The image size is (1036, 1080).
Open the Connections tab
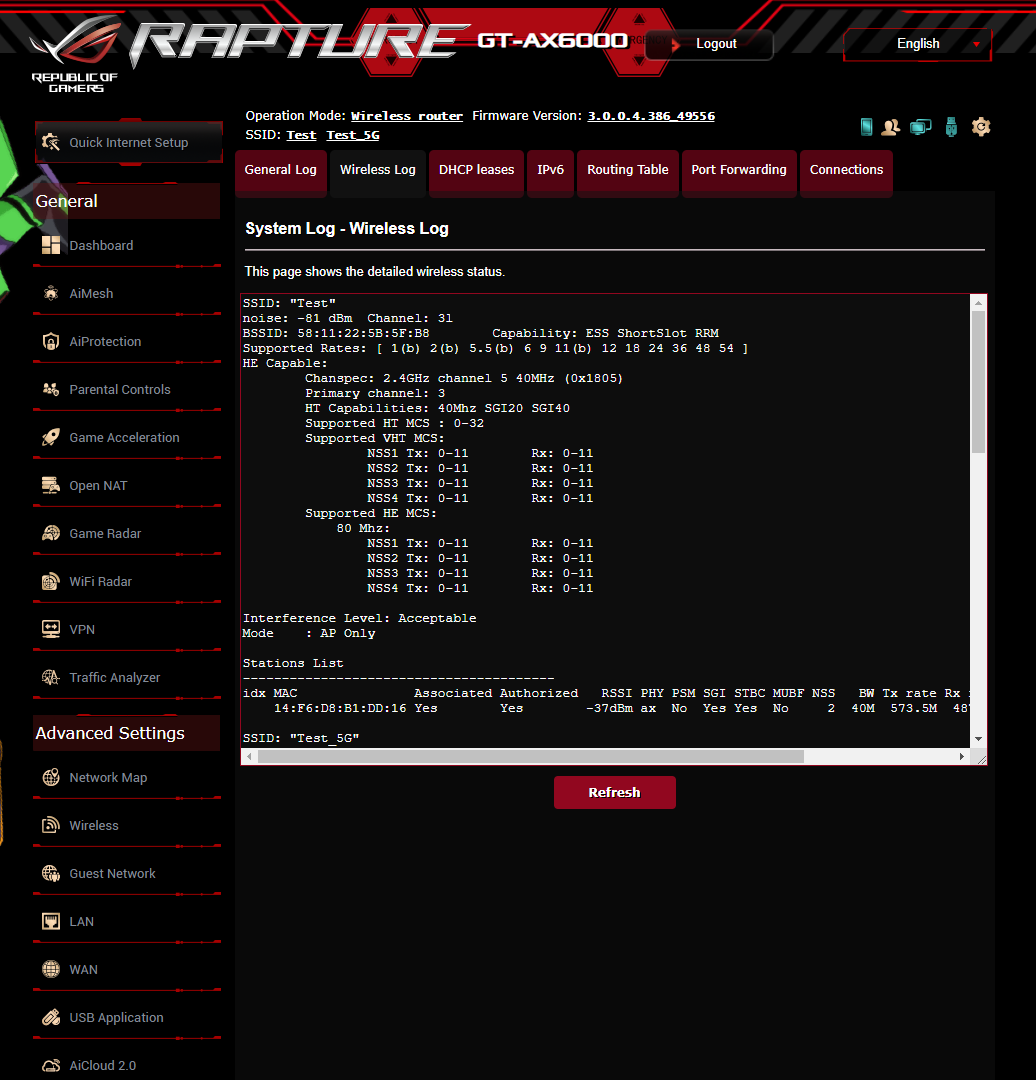[846, 170]
